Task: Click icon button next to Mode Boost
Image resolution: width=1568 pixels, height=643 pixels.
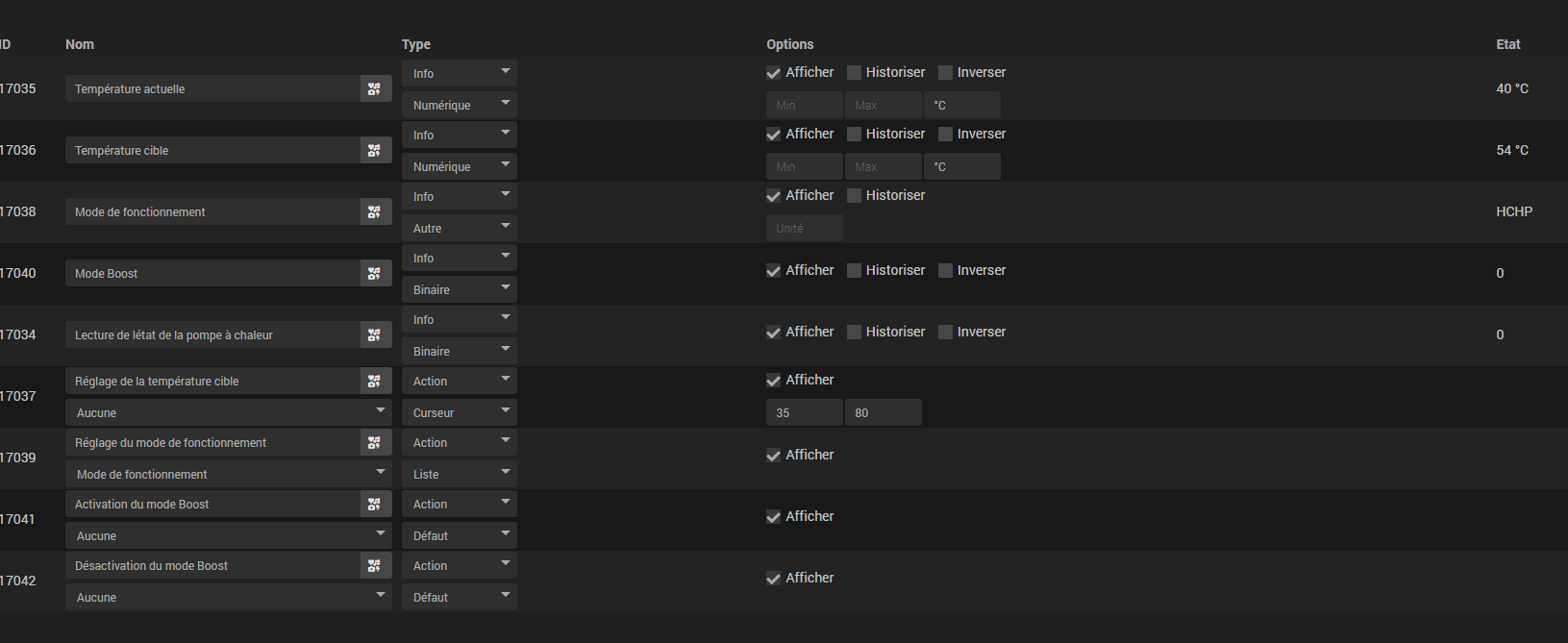Action: coord(374,273)
